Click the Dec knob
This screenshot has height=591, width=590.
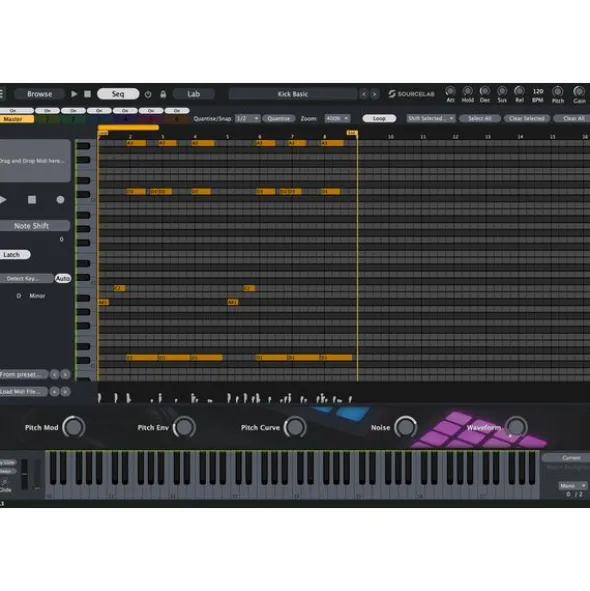click(485, 91)
